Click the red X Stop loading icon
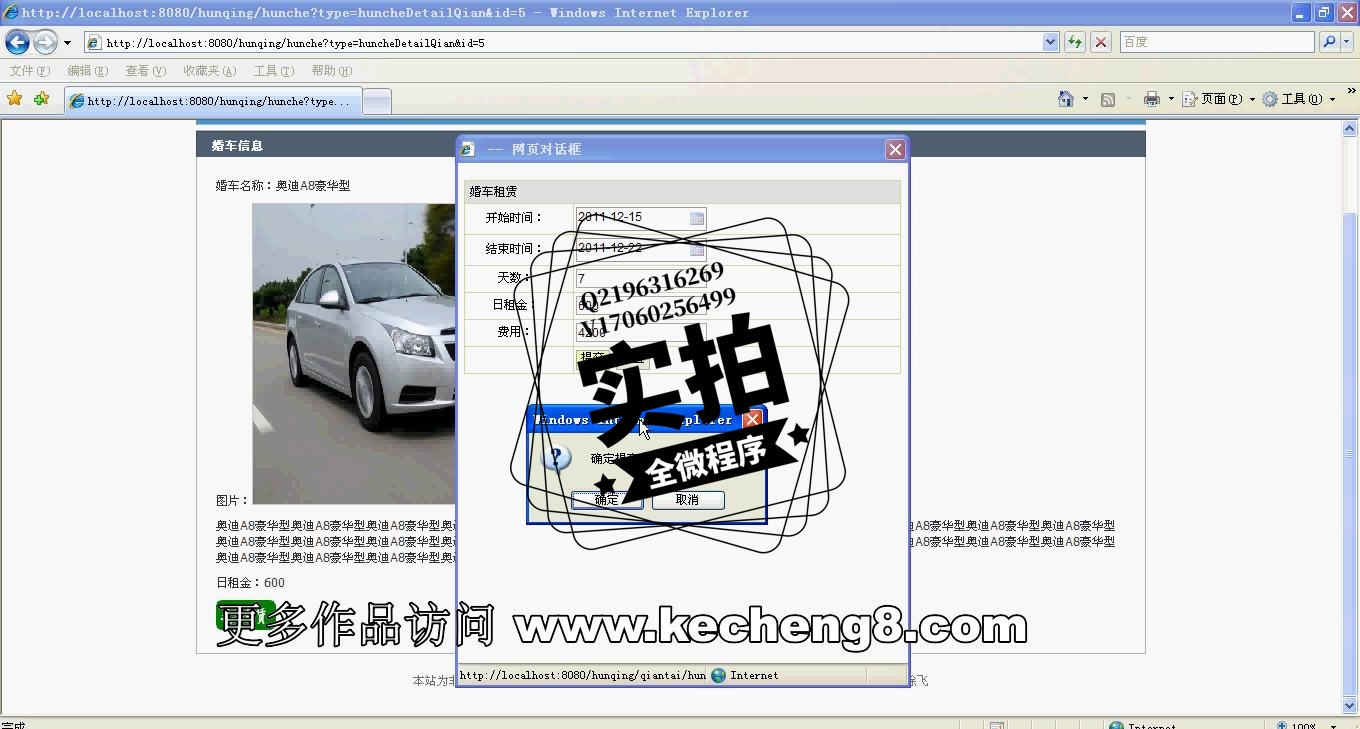 coord(1101,42)
